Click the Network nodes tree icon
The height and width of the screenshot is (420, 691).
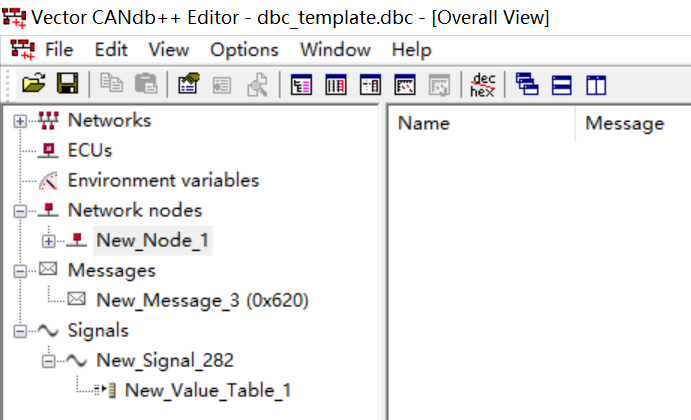pos(48,210)
